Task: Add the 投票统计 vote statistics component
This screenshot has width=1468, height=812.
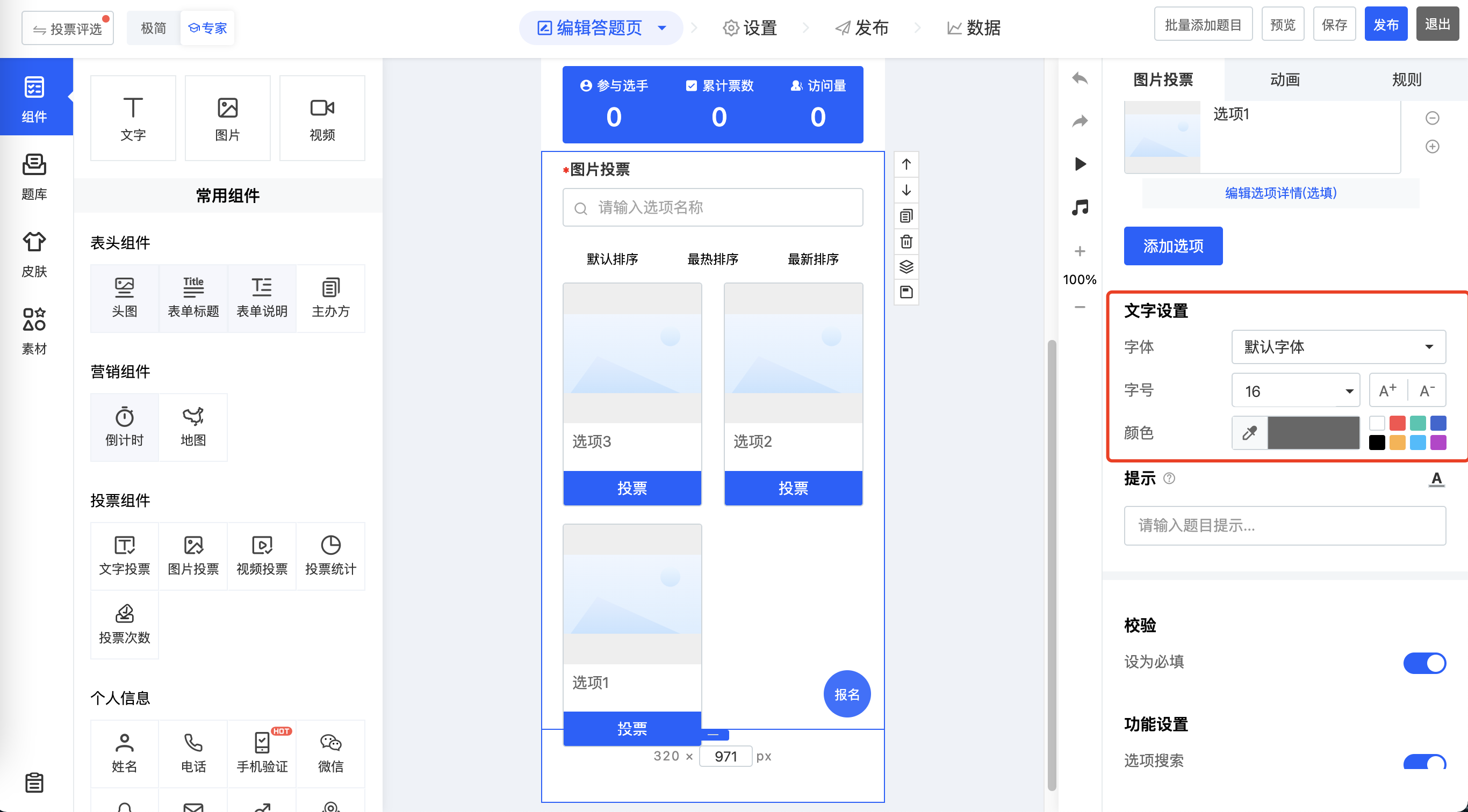Action: coord(330,556)
